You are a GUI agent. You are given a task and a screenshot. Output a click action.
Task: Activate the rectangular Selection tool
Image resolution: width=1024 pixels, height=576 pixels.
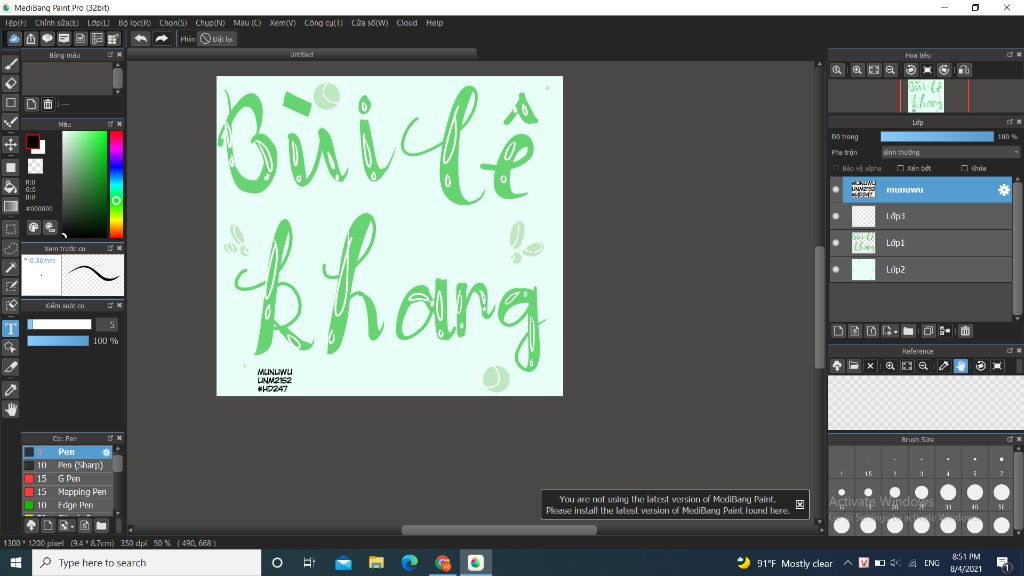(x=10, y=229)
